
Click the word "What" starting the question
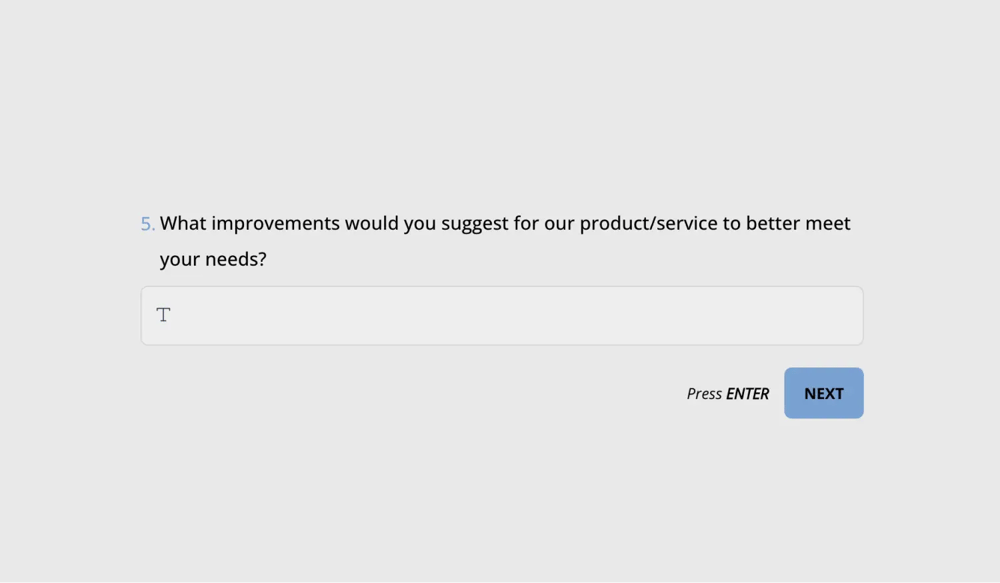[183, 224]
